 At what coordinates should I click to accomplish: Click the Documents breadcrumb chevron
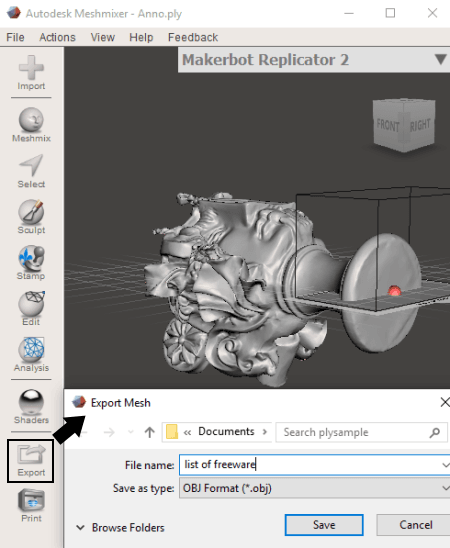[265, 432]
